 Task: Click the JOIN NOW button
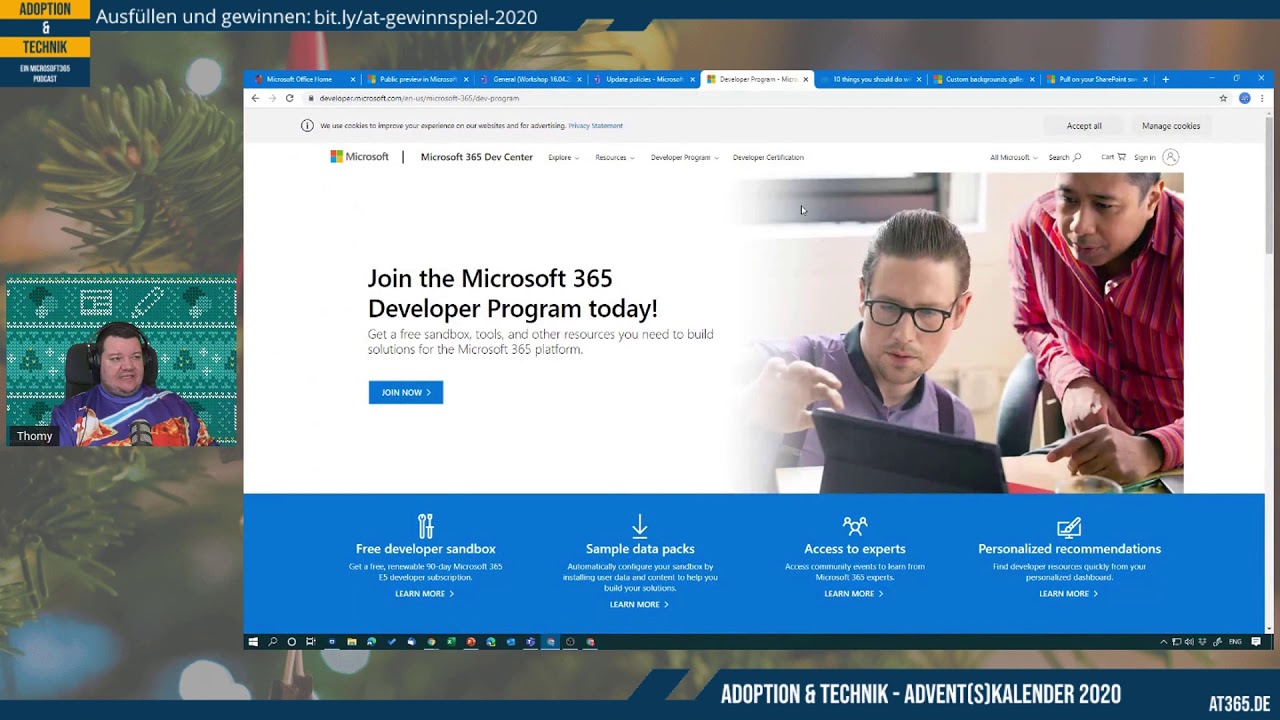[x=406, y=392]
